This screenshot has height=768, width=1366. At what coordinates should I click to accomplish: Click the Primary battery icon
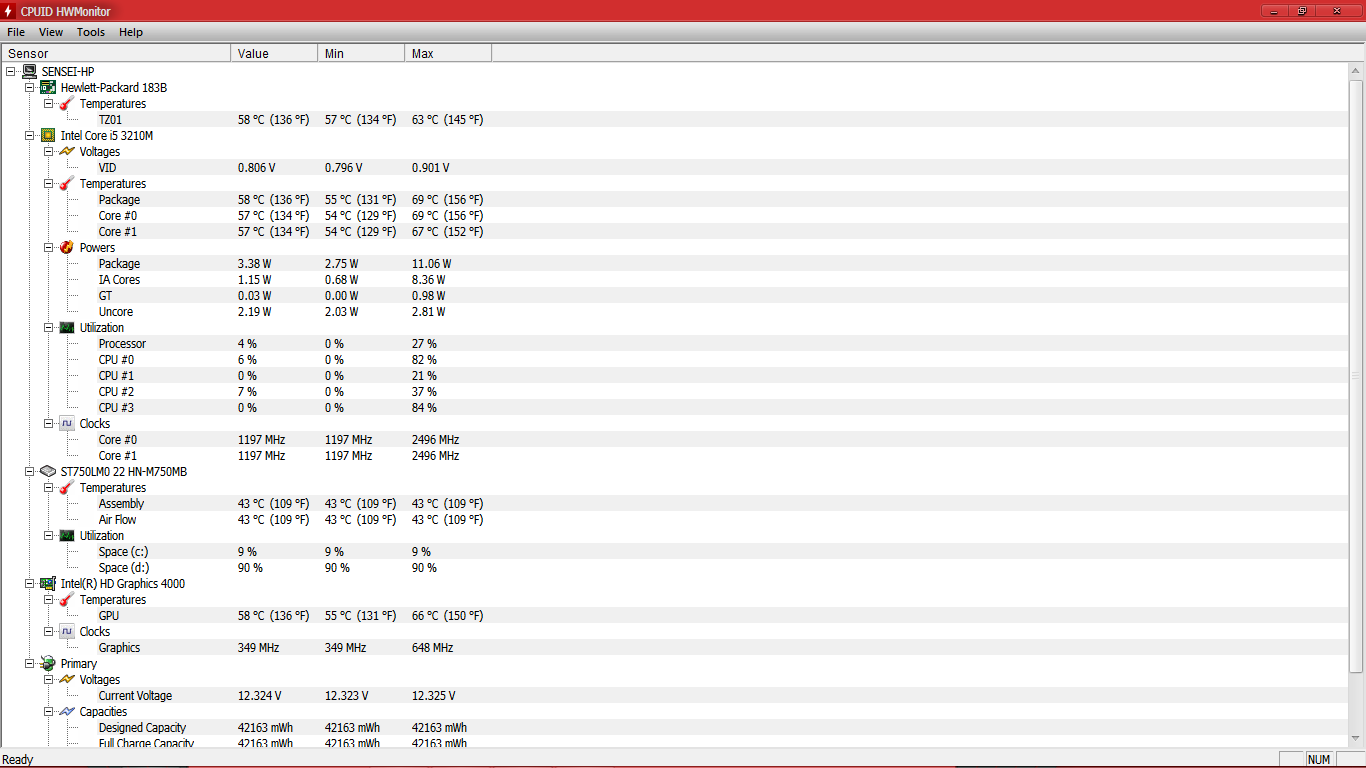tap(48, 664)
